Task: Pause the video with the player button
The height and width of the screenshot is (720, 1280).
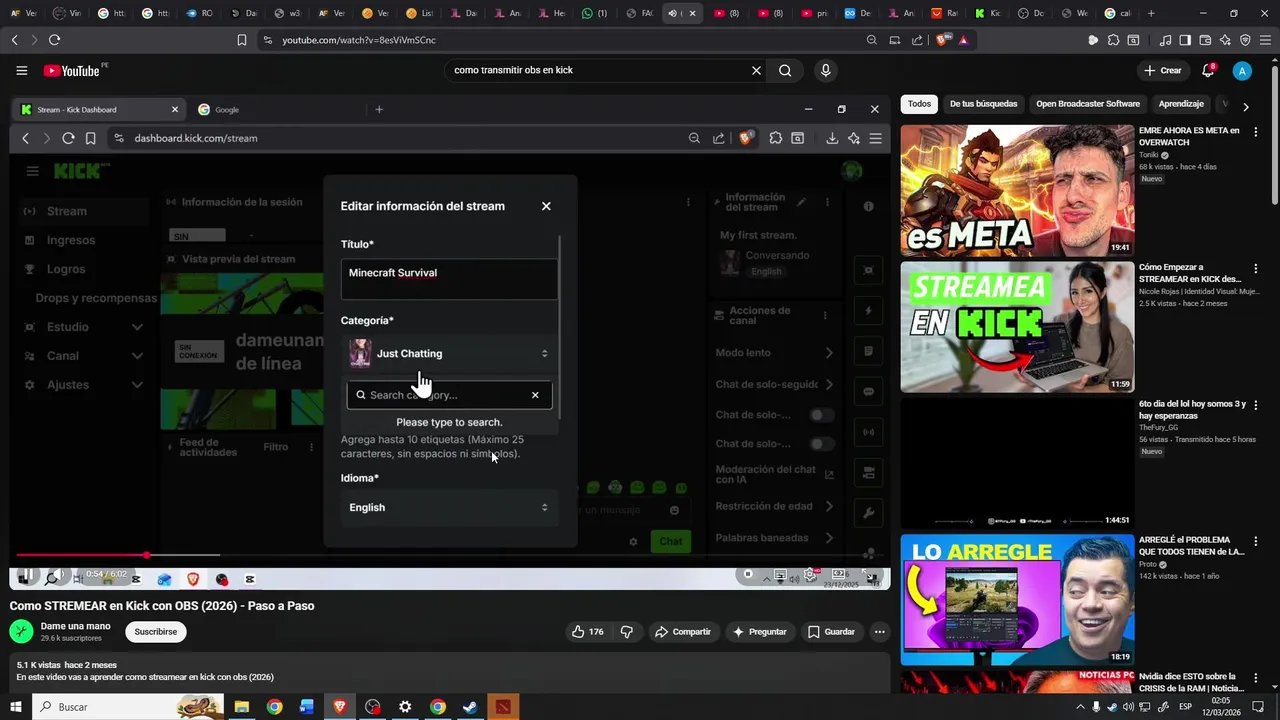Action: pos(27,575)
